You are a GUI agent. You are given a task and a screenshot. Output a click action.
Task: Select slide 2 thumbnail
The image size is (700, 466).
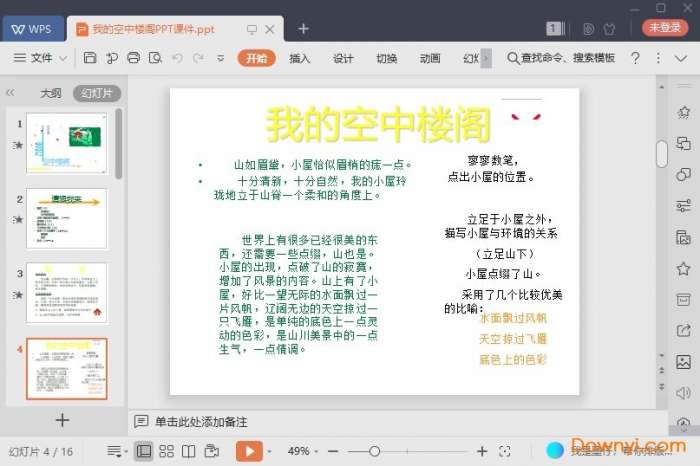(x=67, y=218)
